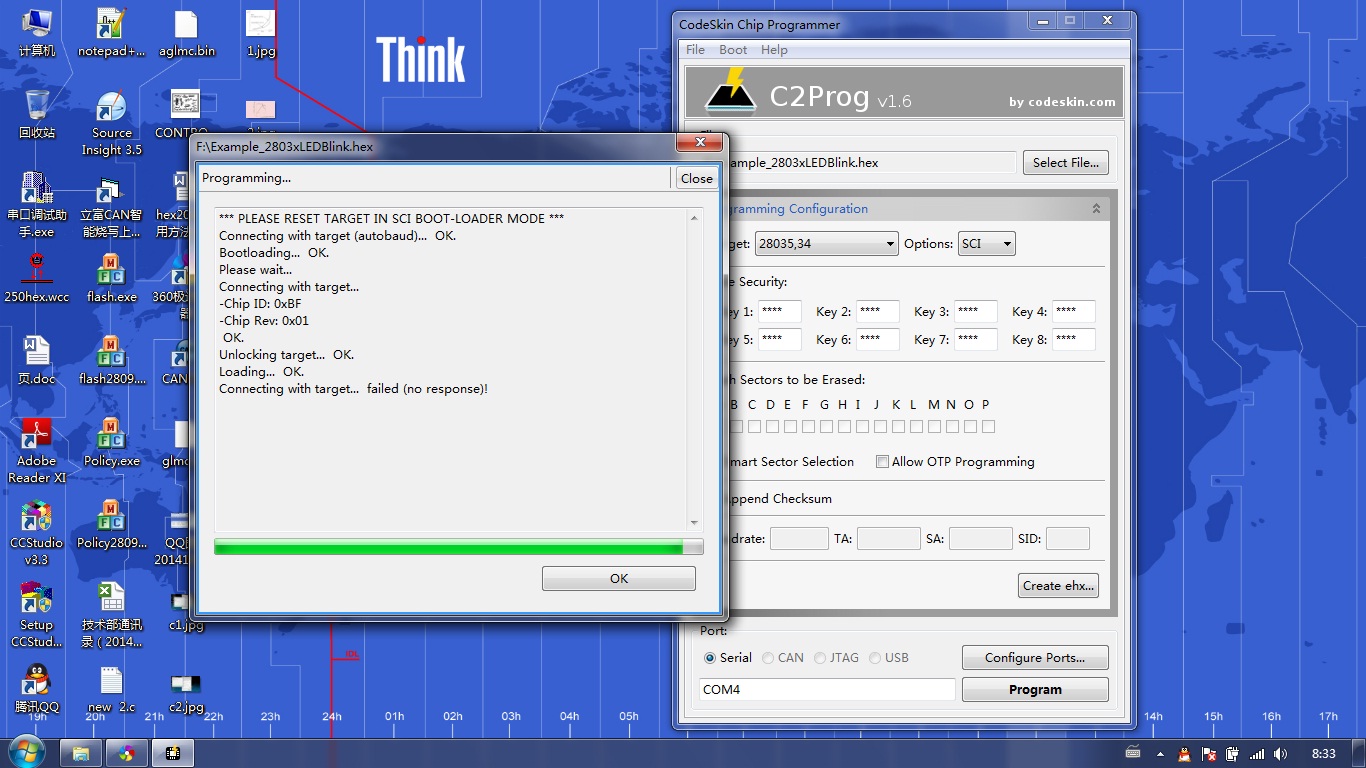Select the Setup CCStudio desktop icon
This screenshot has height=768, width=1366.
pyautogui.click(x=37, y=615)
